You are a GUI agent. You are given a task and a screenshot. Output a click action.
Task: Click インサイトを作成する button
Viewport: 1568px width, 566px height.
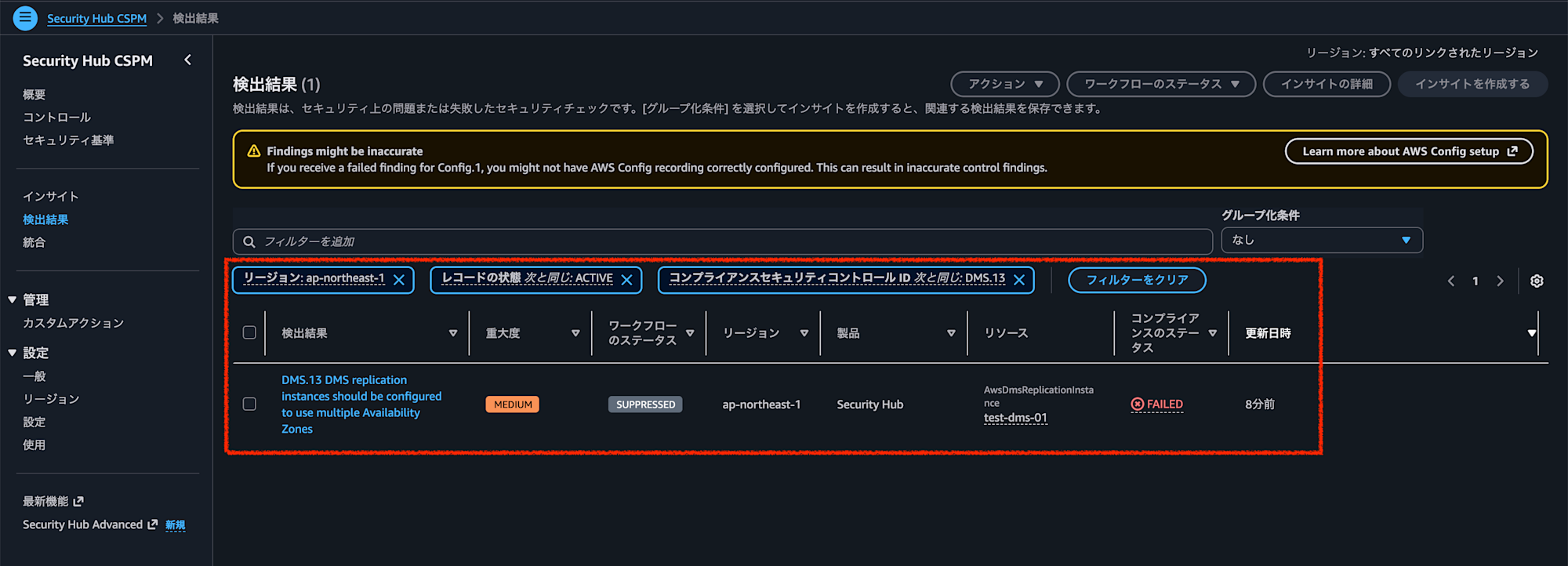(1472, 84)
